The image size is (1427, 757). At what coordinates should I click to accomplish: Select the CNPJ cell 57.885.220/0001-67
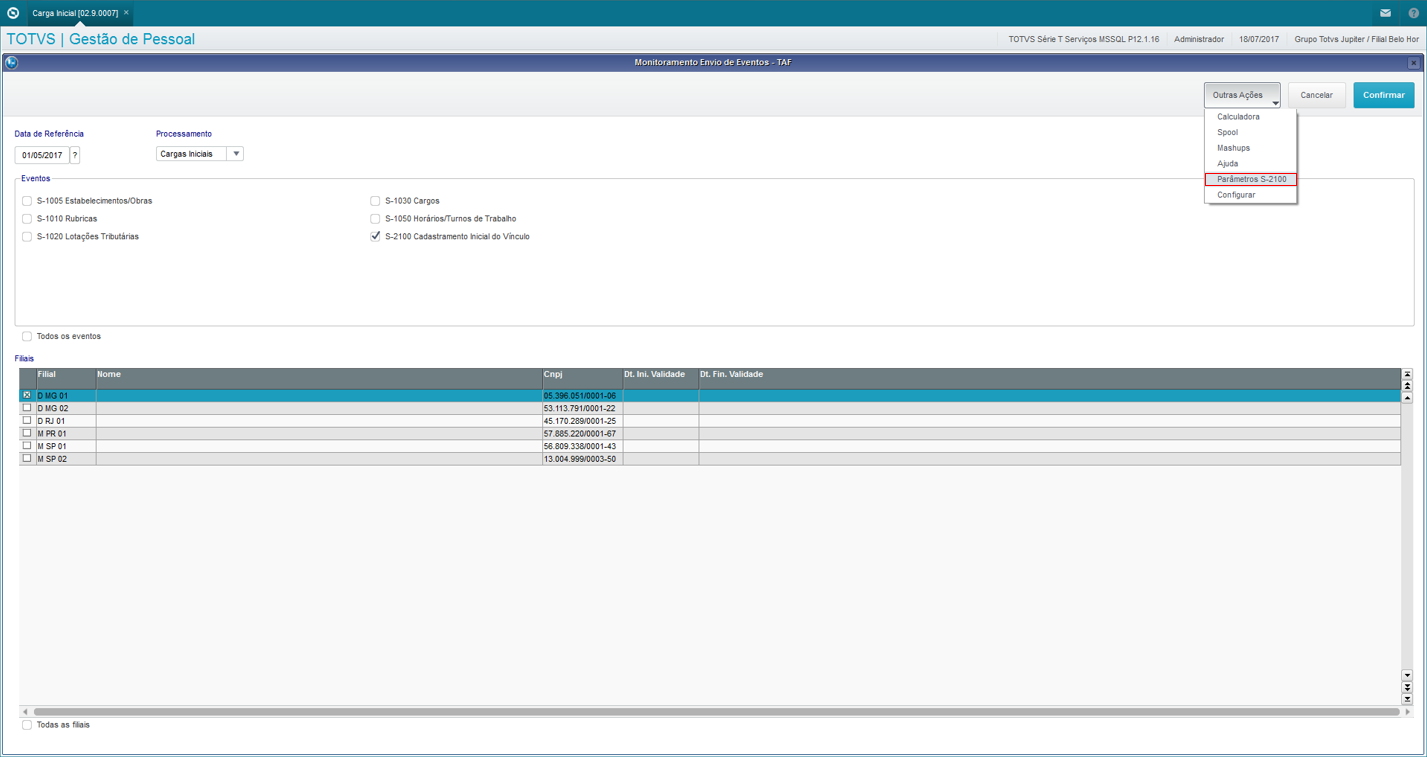tap(582, 434)
